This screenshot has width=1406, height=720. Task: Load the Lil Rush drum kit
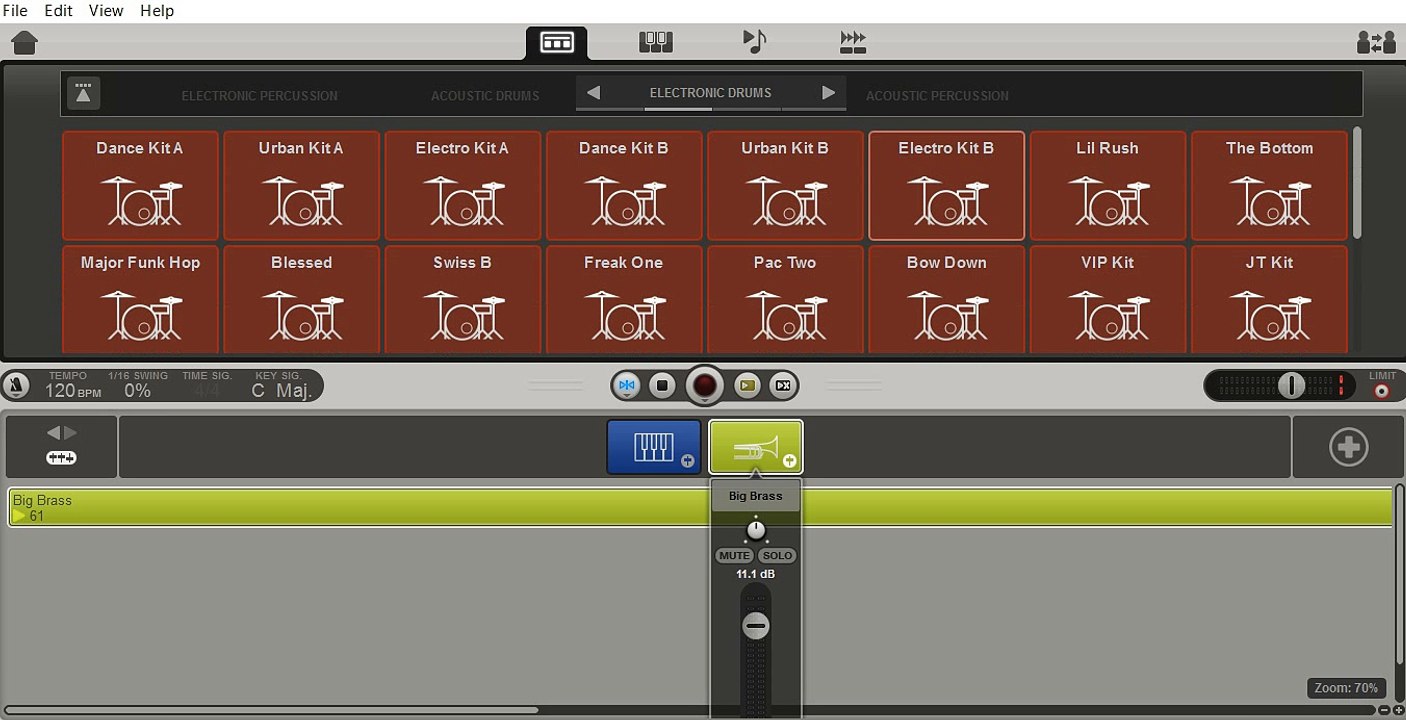(1107, 186)
